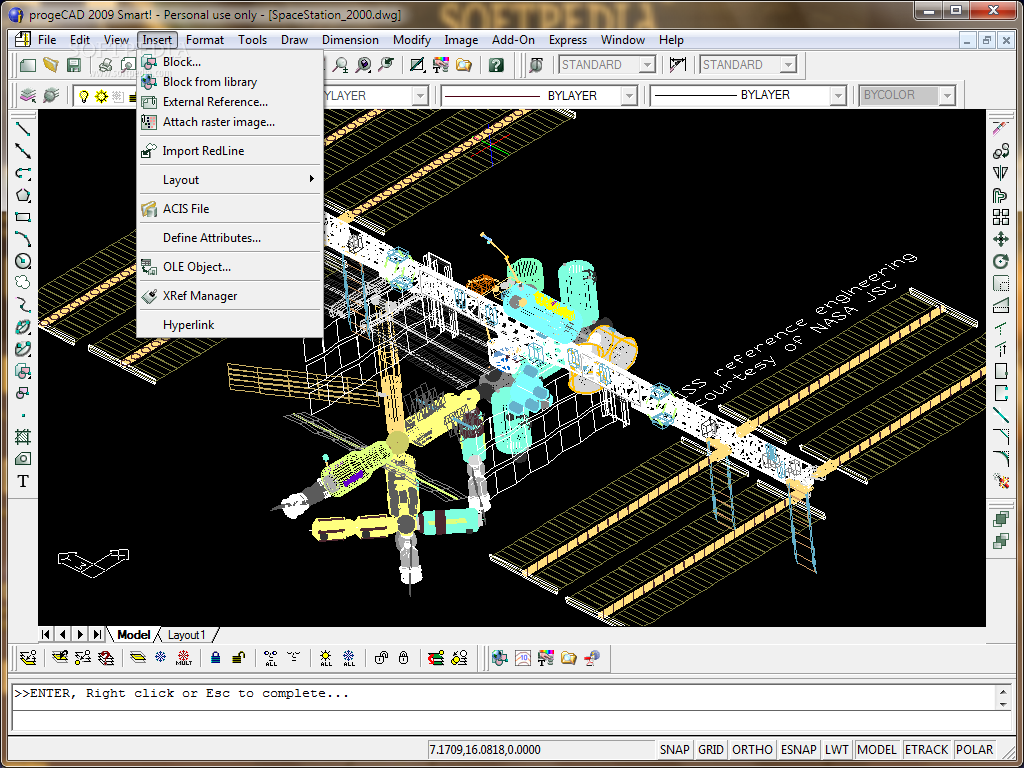Toggle SNAP in the status bar
This screenshot has width=1024, height=768.
pyautogui.click(x=674, y=750)
